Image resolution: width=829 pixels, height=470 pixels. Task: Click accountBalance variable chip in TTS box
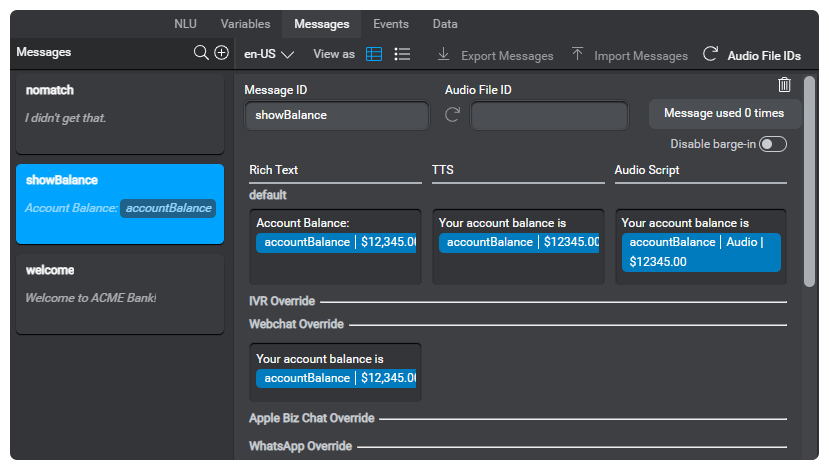[519, 242]
